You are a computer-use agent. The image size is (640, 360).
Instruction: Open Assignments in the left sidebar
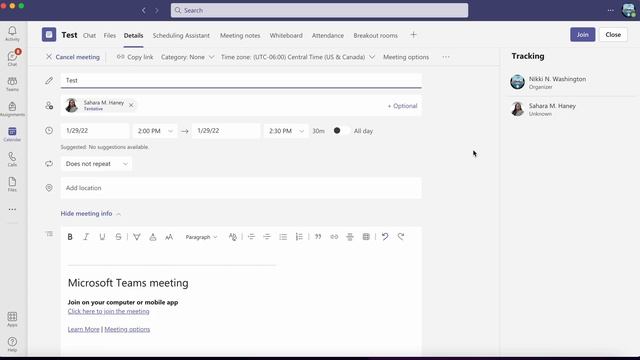[12, 109]
